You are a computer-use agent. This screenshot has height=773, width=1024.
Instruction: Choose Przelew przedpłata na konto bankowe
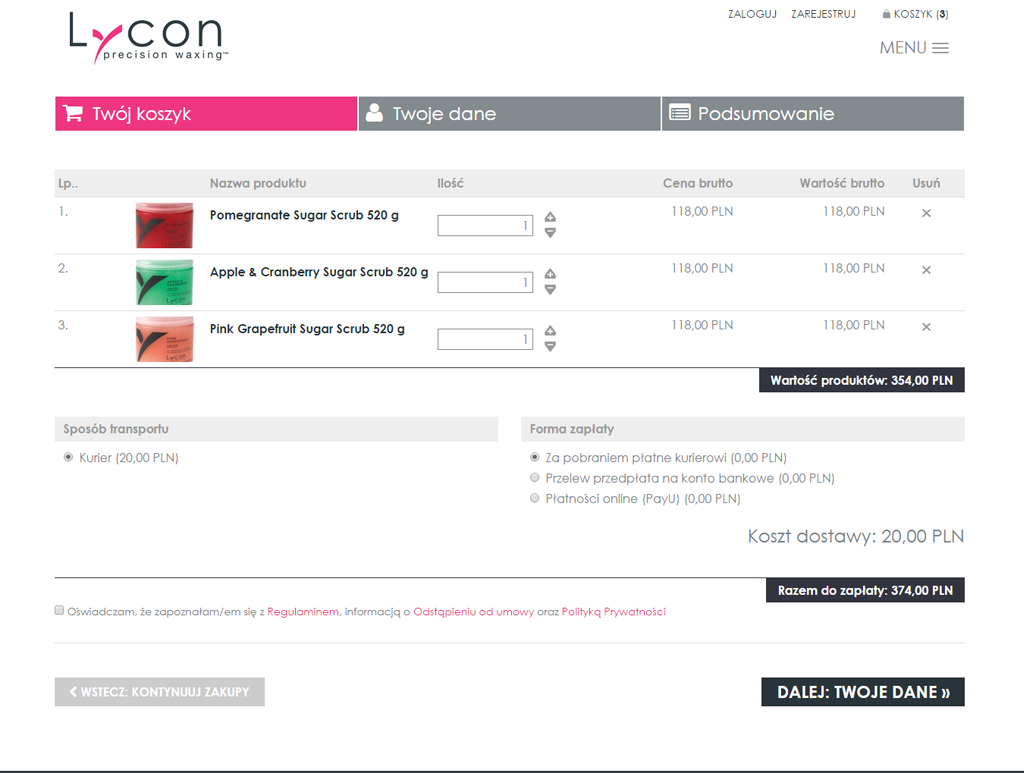pyautogui.click(x=534, y=477)
